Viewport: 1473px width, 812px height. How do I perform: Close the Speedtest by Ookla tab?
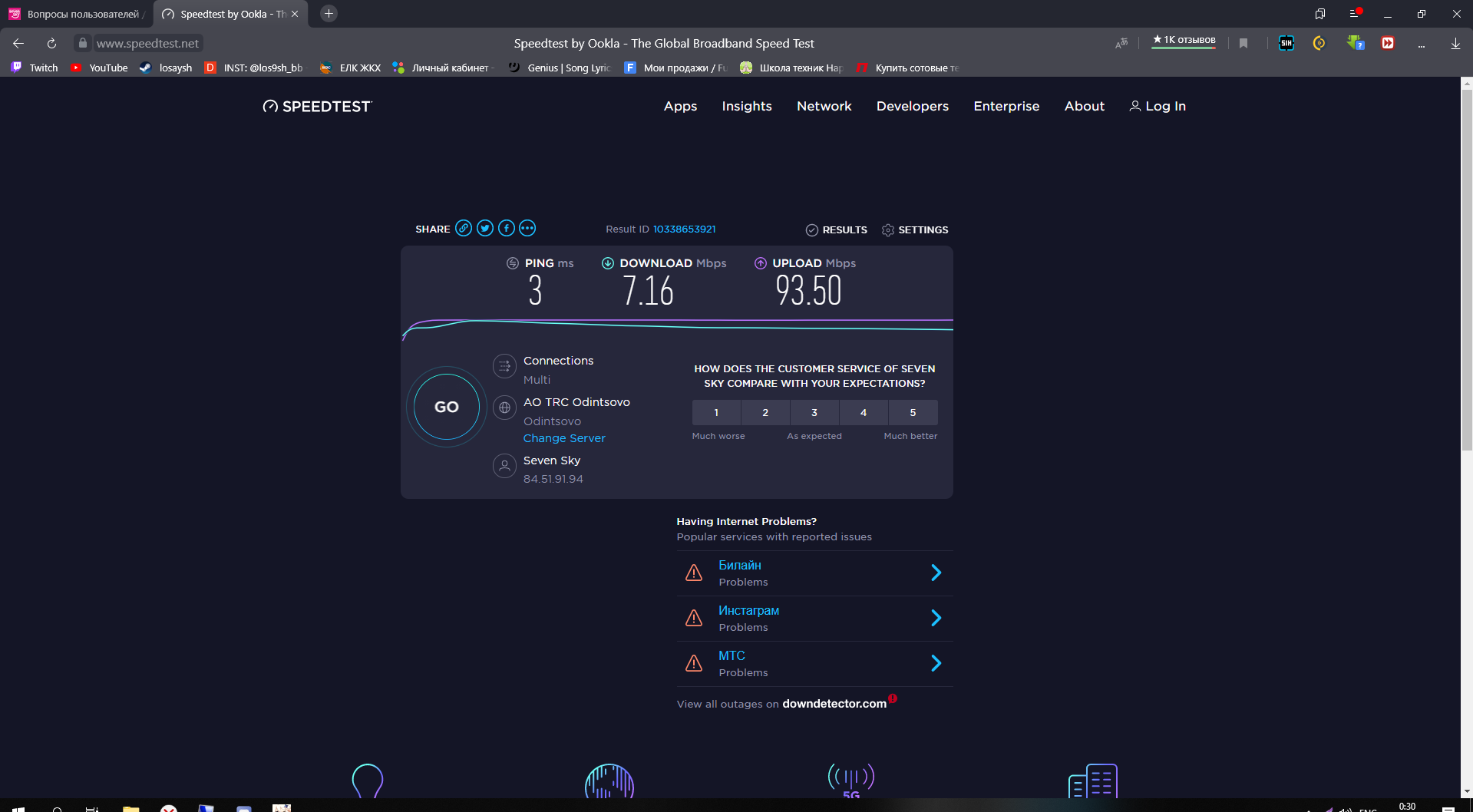coord(295,14)
